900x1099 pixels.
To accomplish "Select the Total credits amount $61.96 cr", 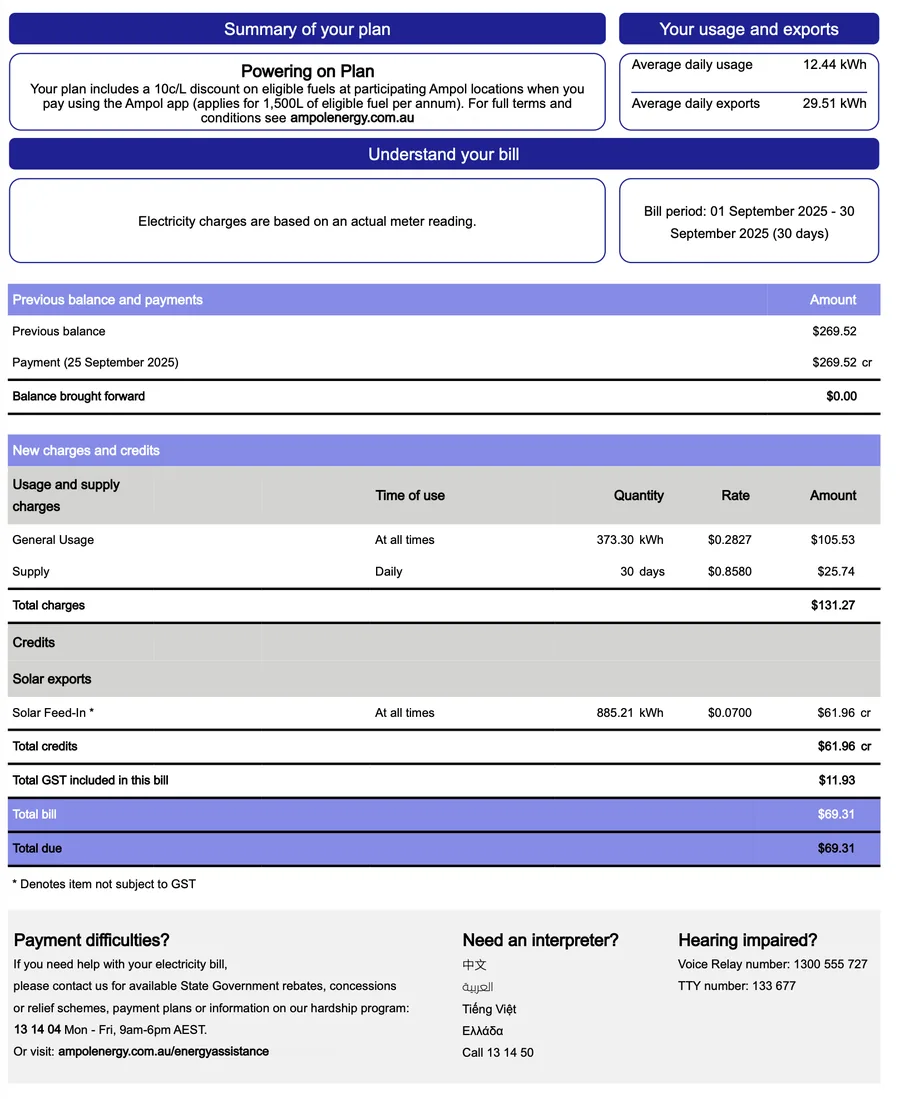I will (x=844, y=746).
